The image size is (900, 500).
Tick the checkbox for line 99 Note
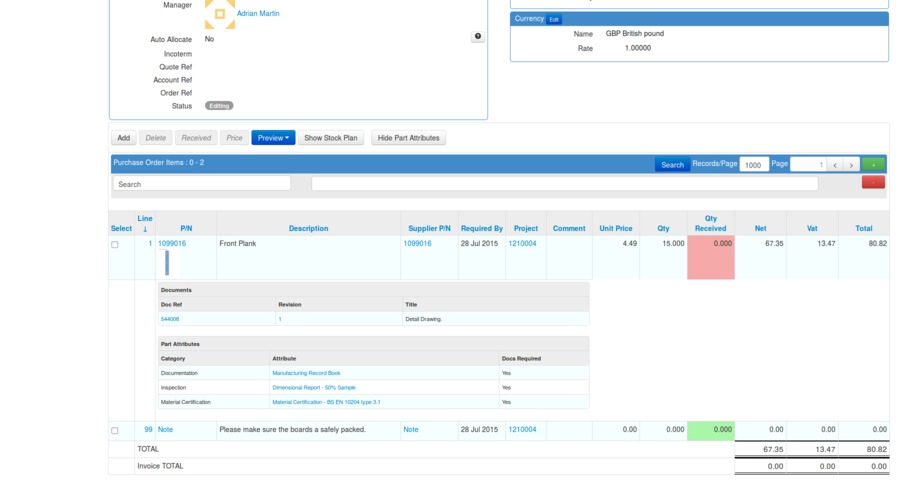(115, 430)
